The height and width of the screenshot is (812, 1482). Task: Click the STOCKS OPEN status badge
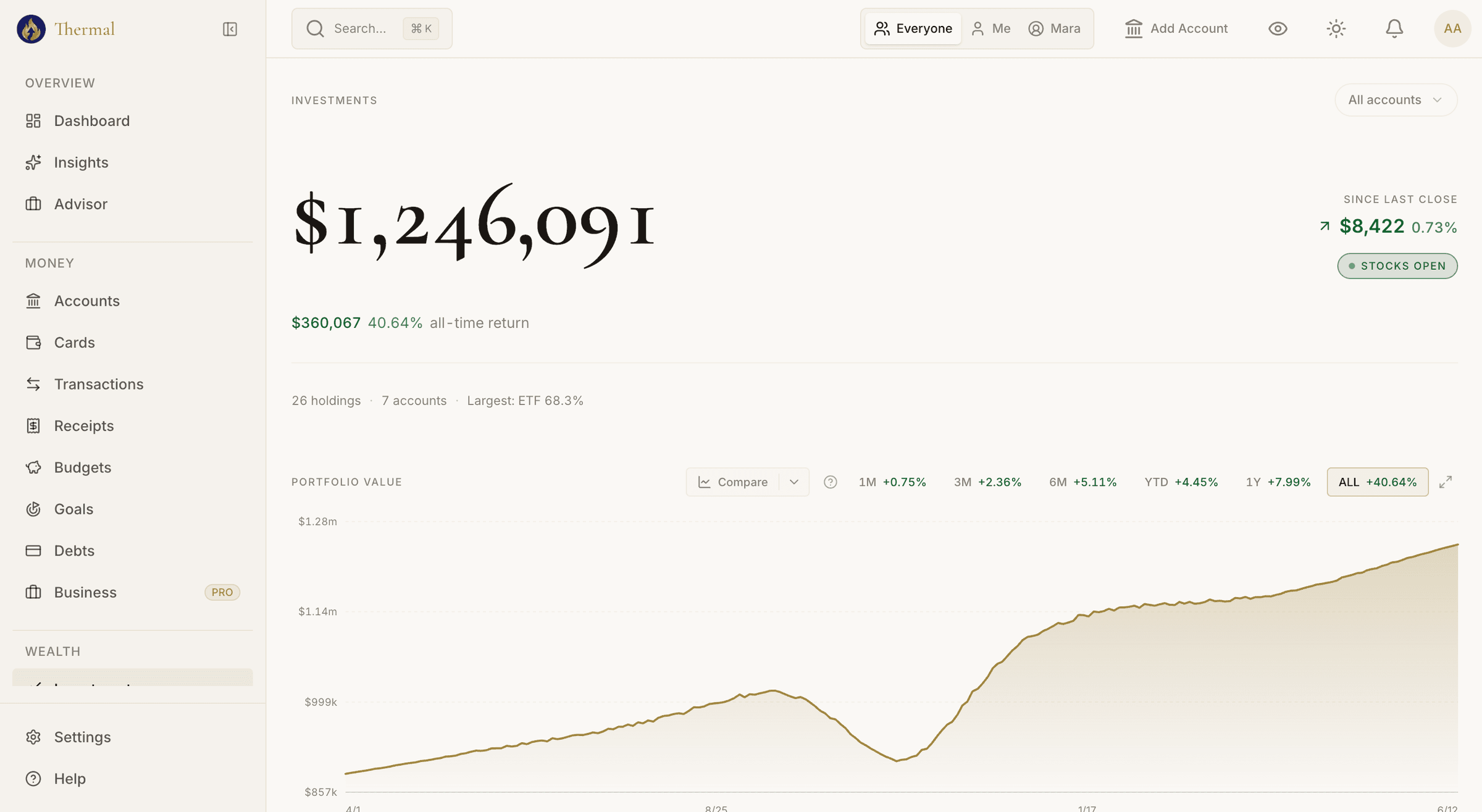1397,266
